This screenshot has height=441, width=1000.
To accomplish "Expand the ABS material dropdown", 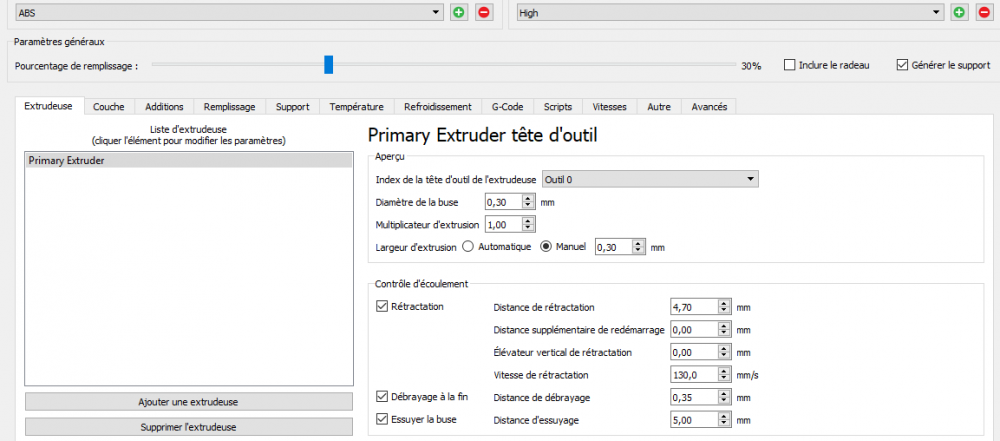I will 230,12.
